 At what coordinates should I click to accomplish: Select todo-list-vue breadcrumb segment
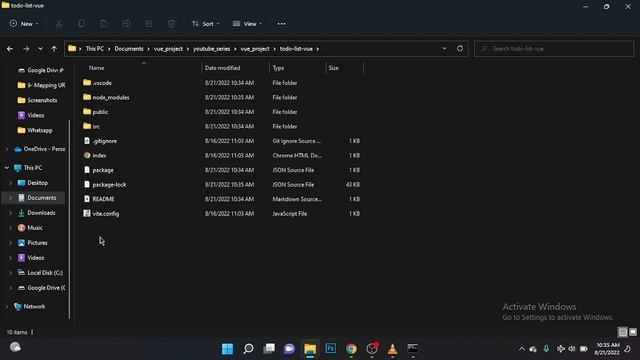(x=296, y=49)
